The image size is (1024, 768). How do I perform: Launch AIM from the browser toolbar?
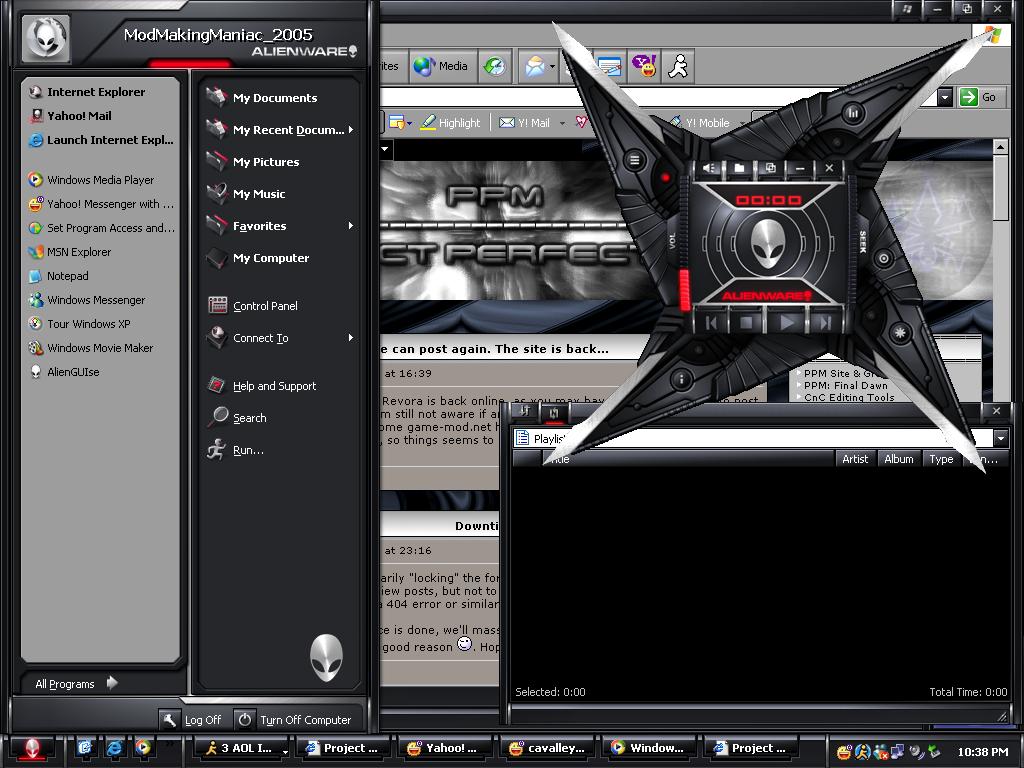(678, 66)
